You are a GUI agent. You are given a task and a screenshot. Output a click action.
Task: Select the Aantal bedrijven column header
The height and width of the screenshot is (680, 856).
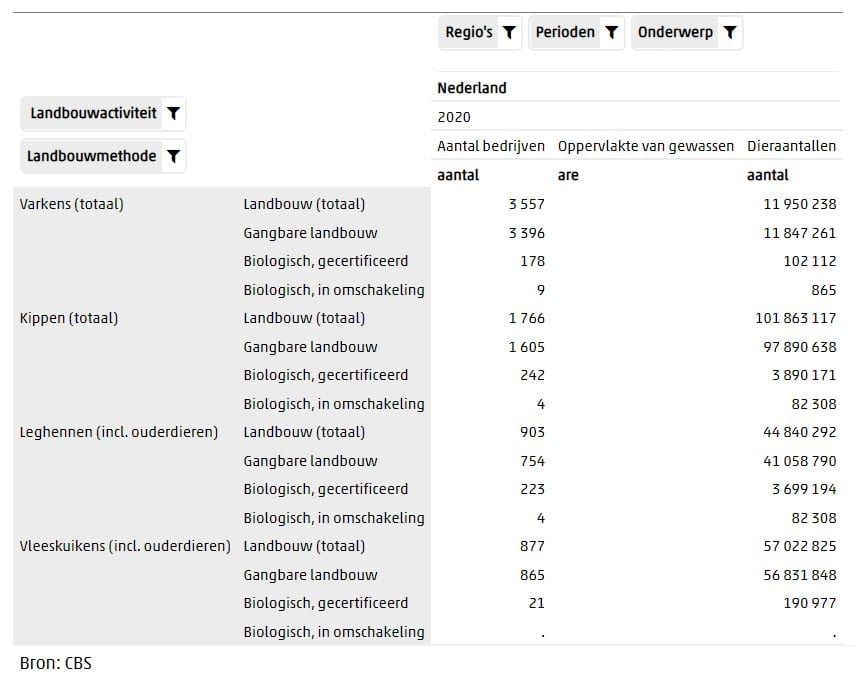pos(491,146)
